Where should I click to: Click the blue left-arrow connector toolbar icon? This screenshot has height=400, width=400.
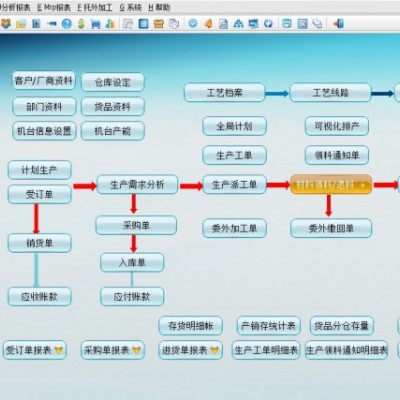tap(51, 24)
